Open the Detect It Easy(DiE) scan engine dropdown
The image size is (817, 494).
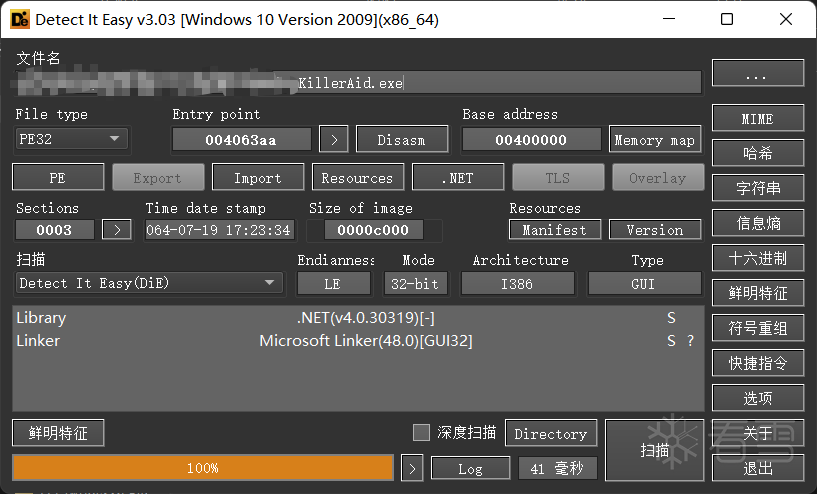pos(149,283)
